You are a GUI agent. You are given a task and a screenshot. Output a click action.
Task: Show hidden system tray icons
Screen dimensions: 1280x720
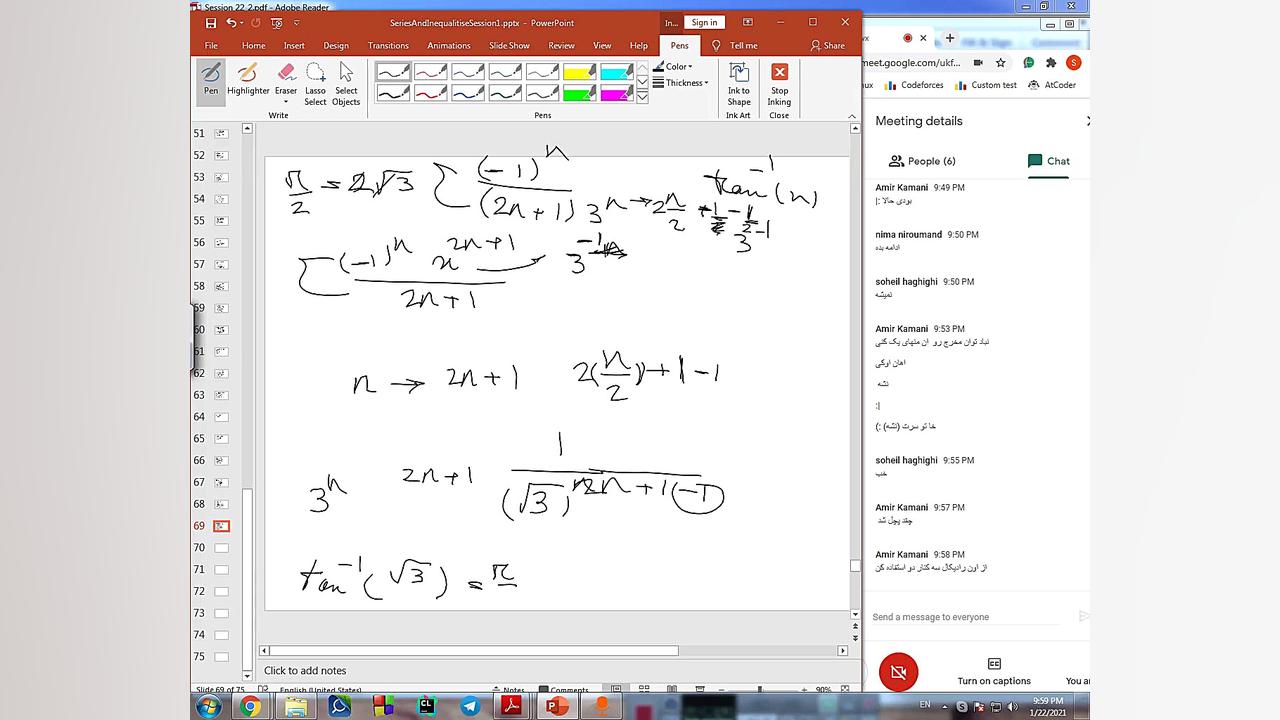944,706
